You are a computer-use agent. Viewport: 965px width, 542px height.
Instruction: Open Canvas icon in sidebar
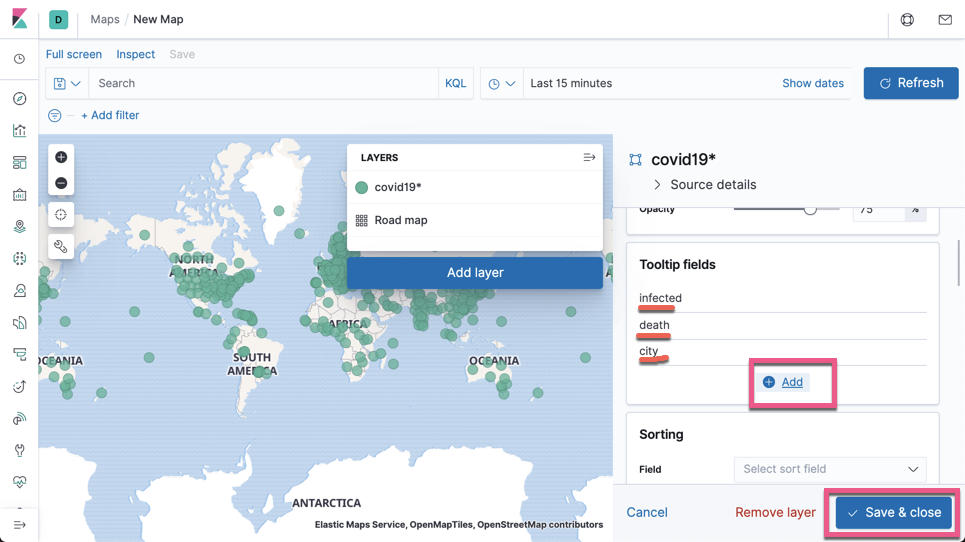[x=20, y=194]
